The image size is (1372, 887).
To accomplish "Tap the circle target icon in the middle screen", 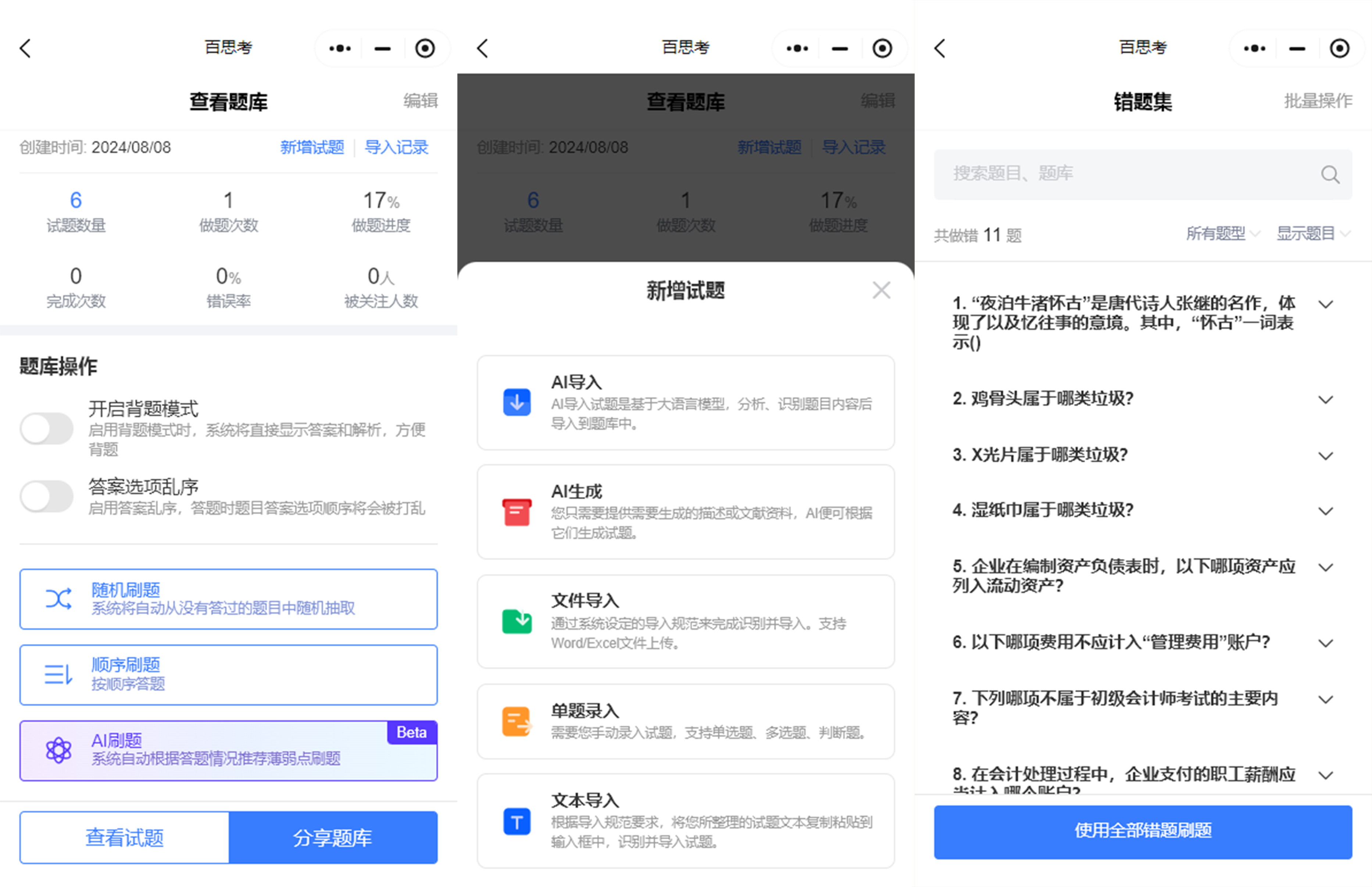I will (x=882, y=49).
